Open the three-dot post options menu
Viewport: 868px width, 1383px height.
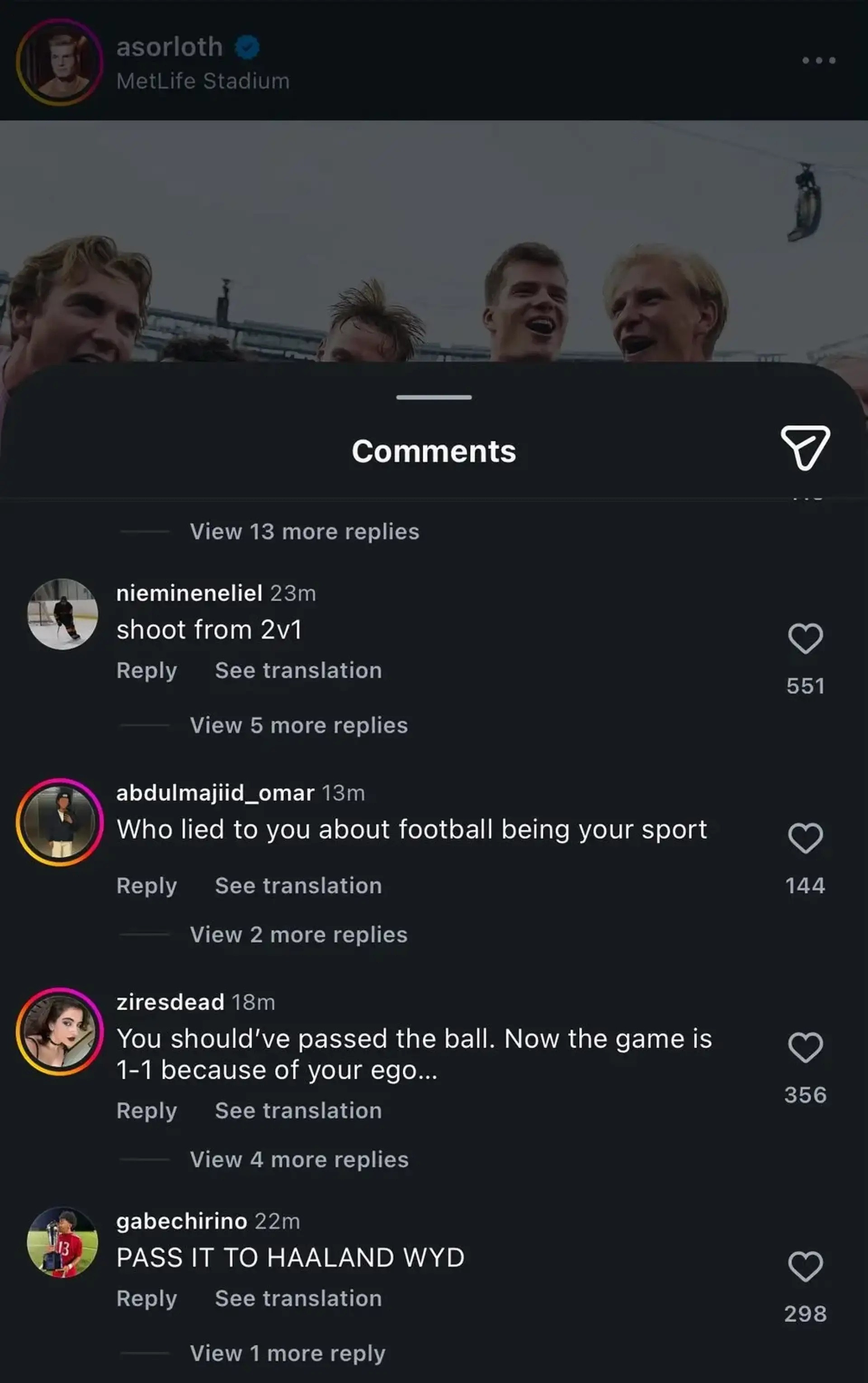click(x=819, y=60)
